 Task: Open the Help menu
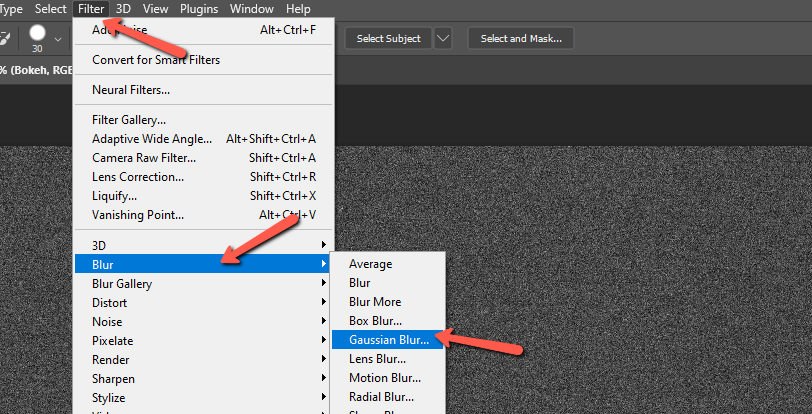298,9
